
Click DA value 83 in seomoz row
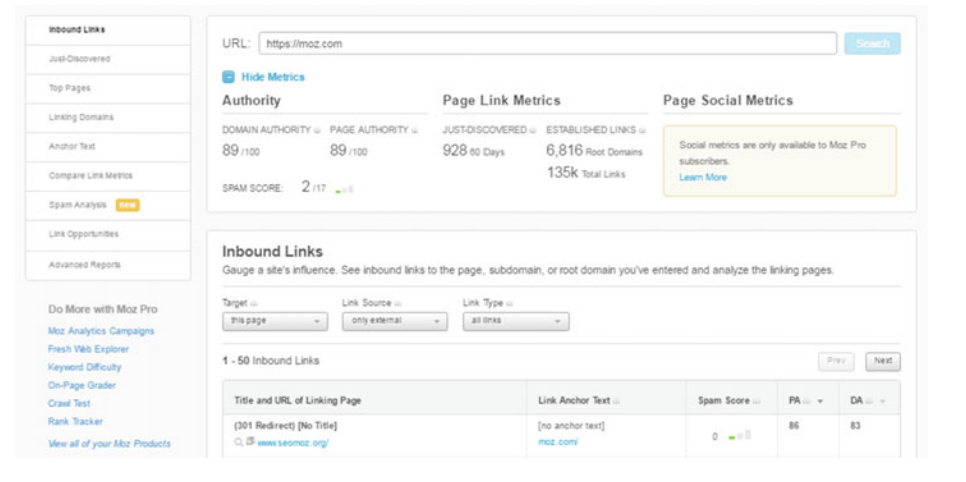click(x=855, y=426)
